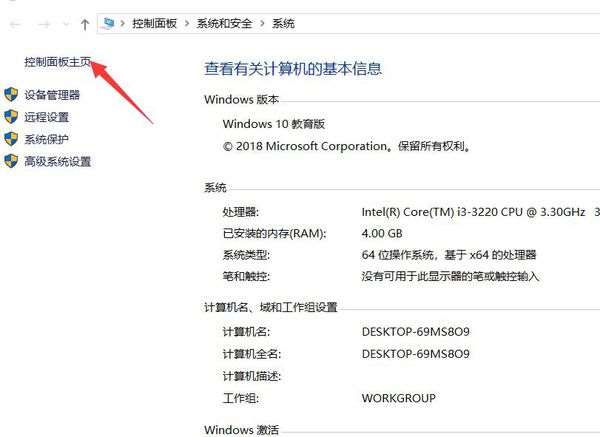
Task: Click 已安装的内存(RAM) label
Action: [274, 233]
